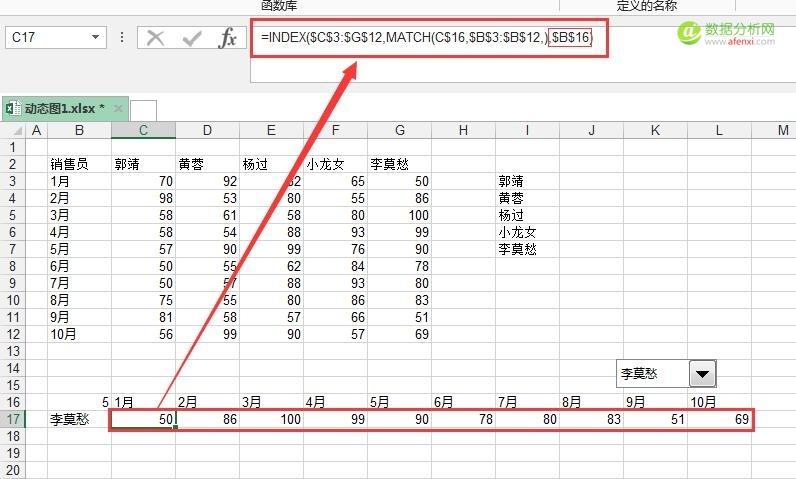Select the 动态图1.xlsx workbook tab
This screenshot has width=796, height=479.
click(x=65, y=108)
